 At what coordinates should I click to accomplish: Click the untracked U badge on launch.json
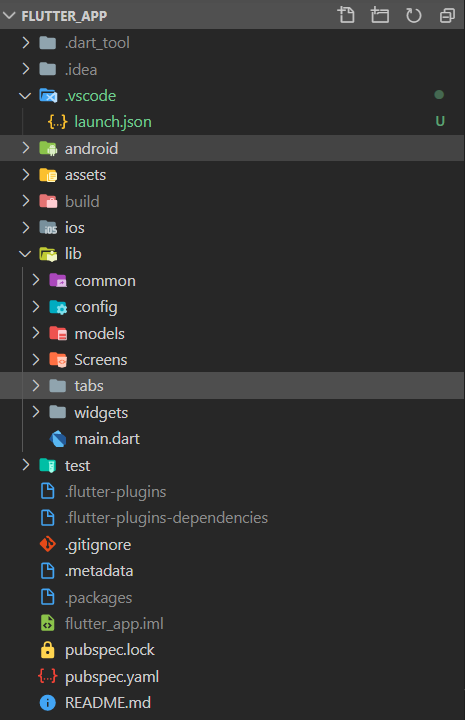(440, 121)
